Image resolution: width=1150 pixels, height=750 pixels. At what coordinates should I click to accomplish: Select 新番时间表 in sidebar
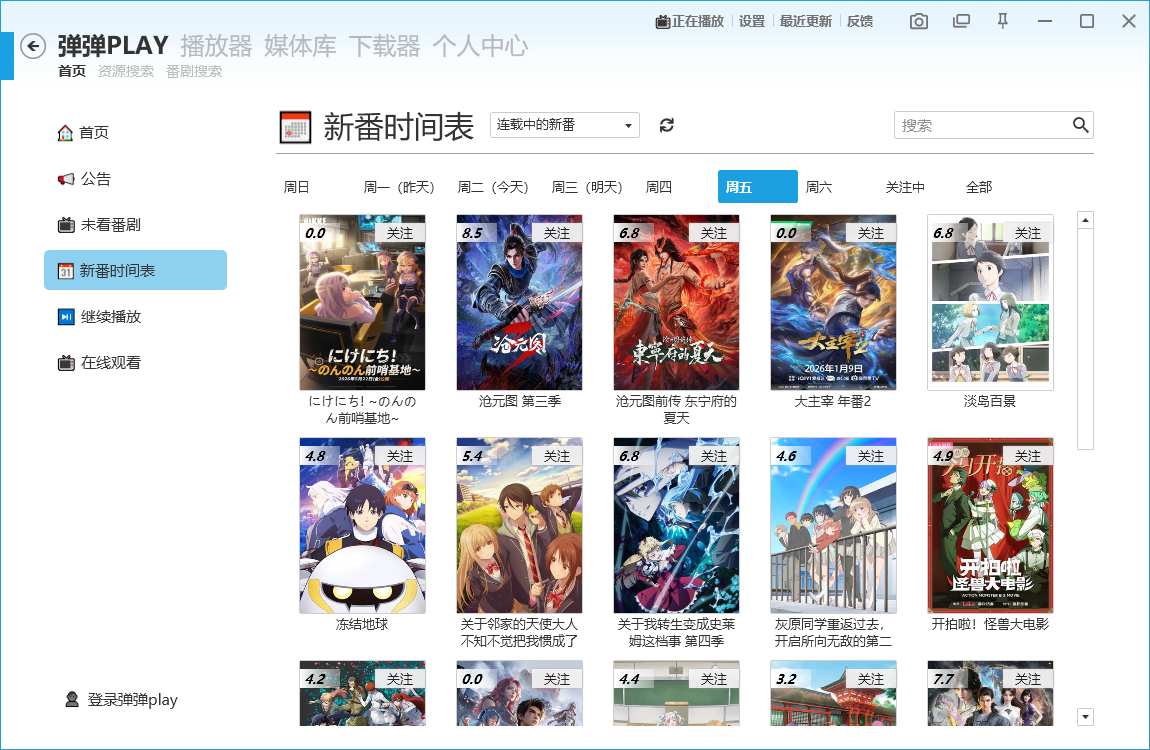(x=136, y=271)
